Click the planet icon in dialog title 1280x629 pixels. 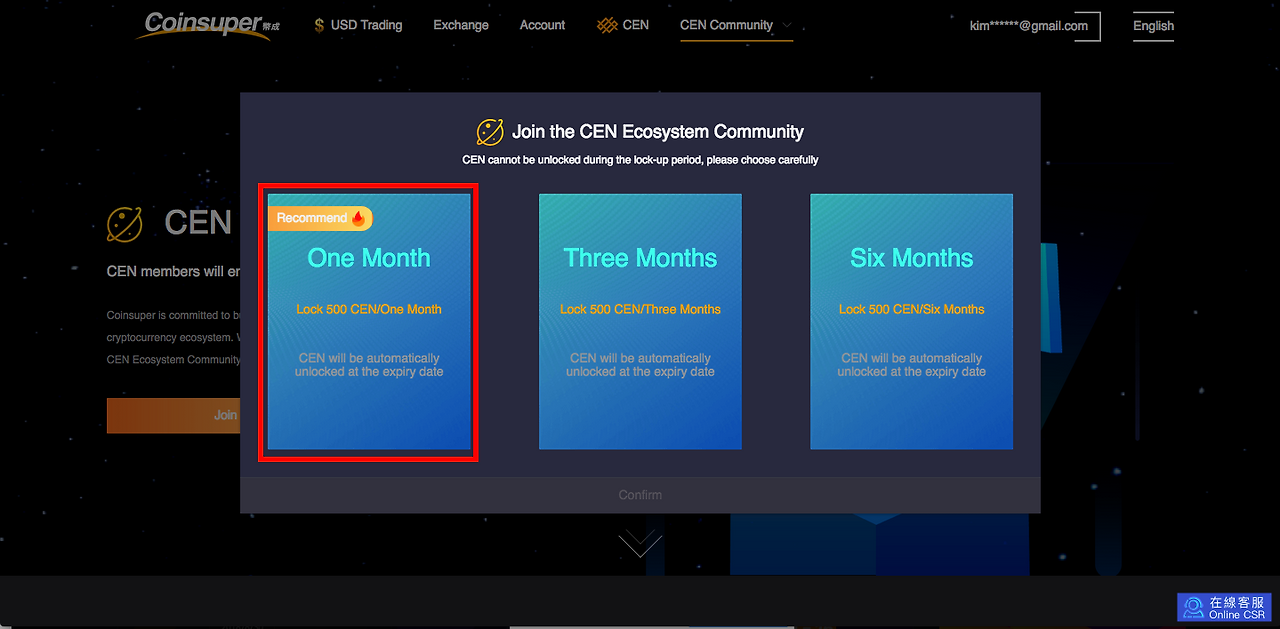[x=490, y=132]
